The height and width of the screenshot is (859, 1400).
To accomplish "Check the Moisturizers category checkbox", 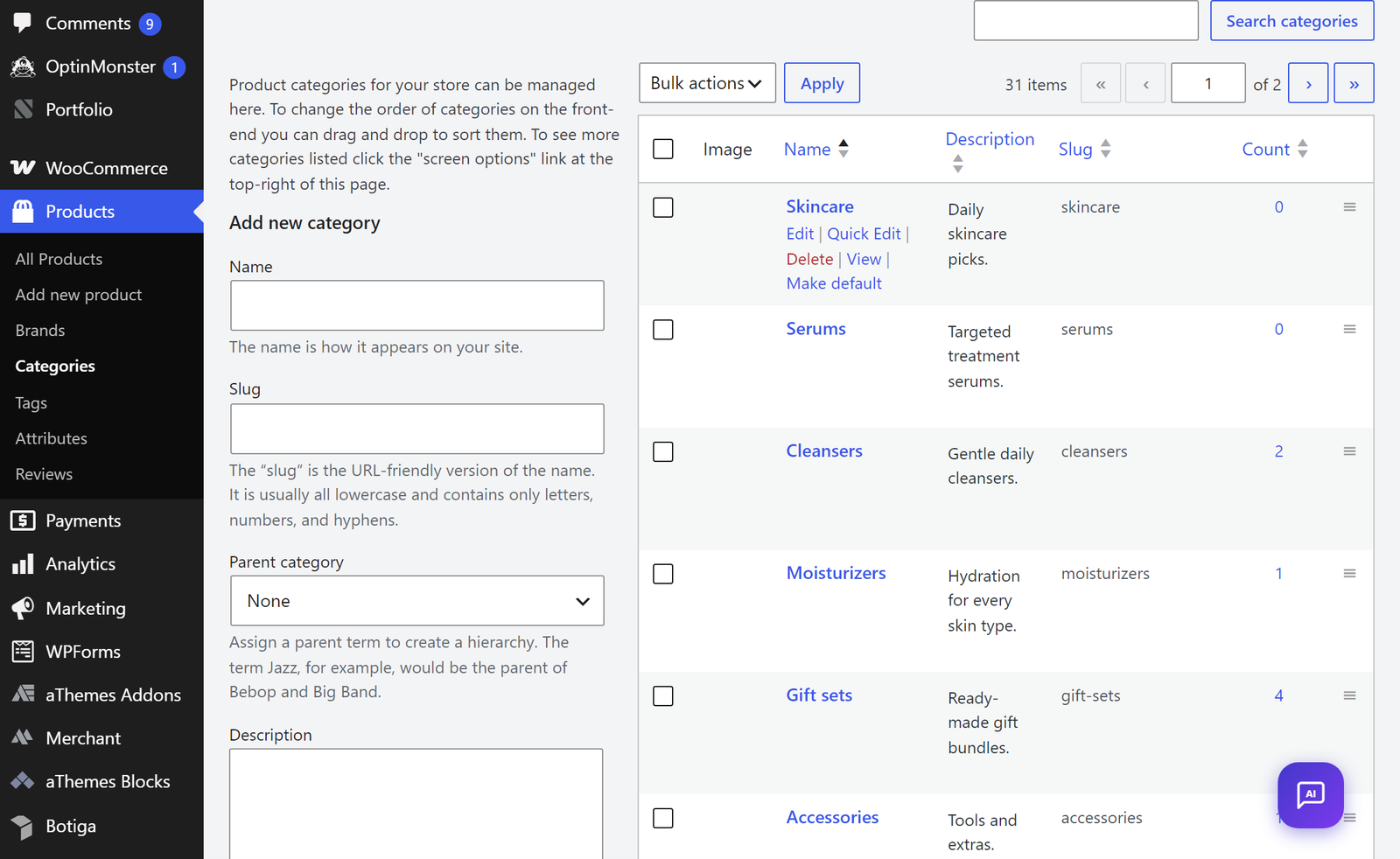I will point(663,574).
